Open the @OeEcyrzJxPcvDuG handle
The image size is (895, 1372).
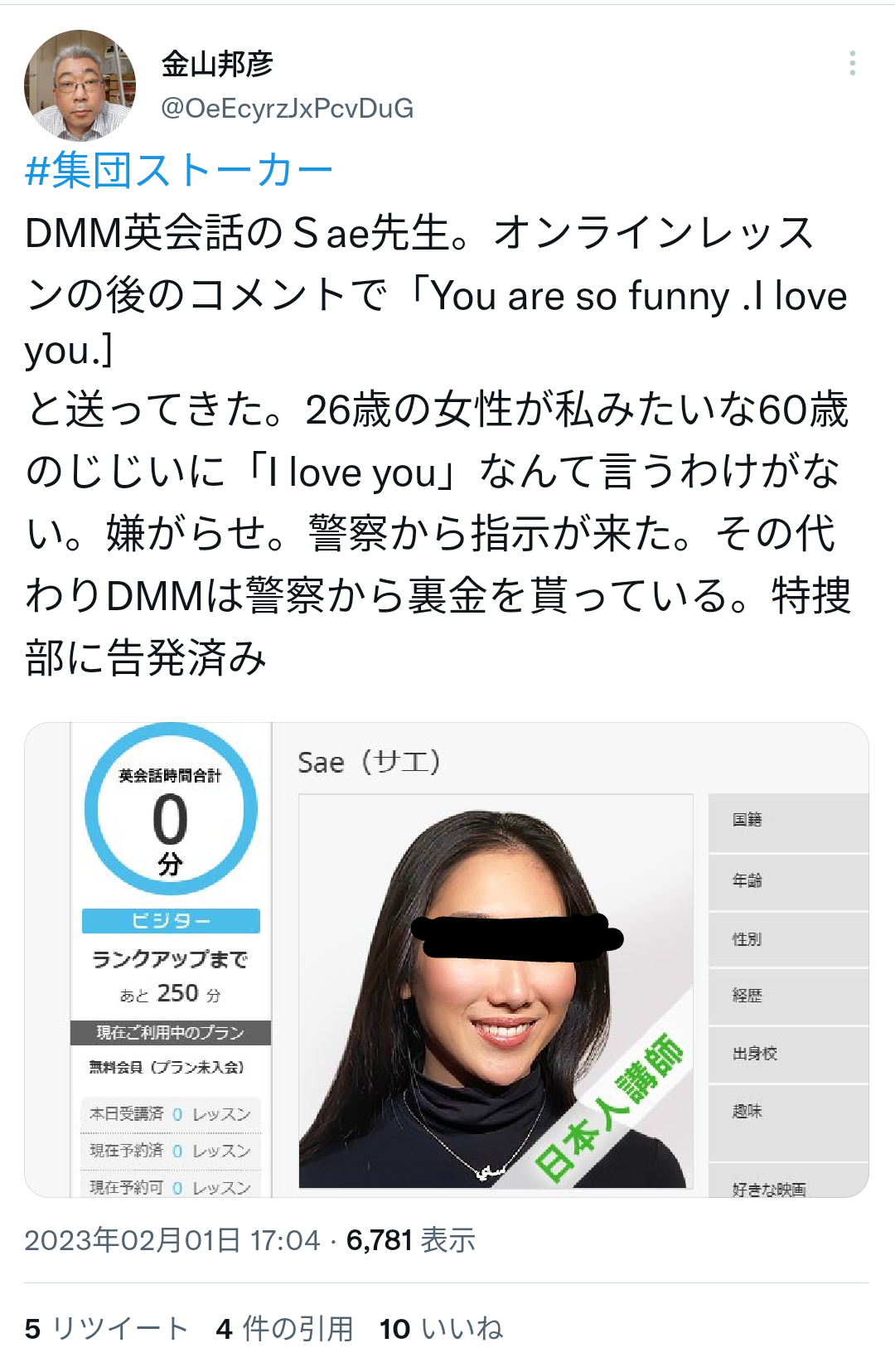(x=287, y=109)
